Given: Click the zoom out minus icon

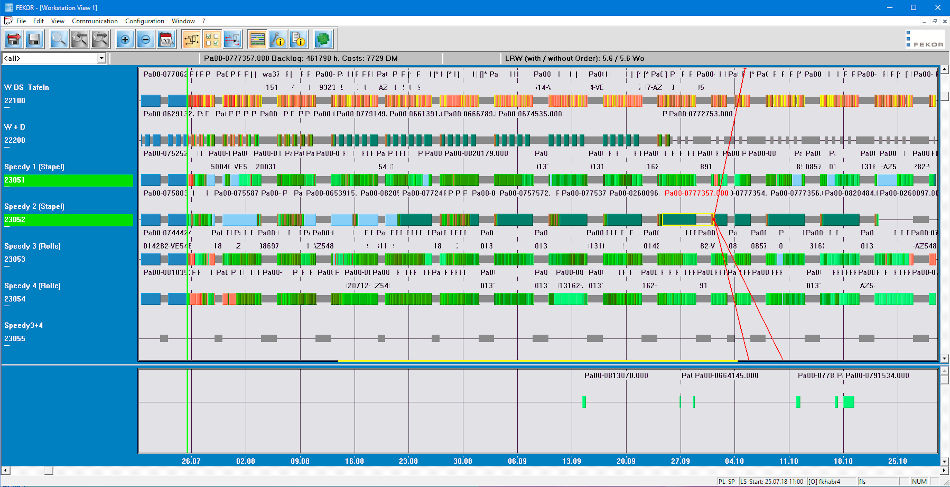Looking at the screenshot, I should click(x=145, y=39).
